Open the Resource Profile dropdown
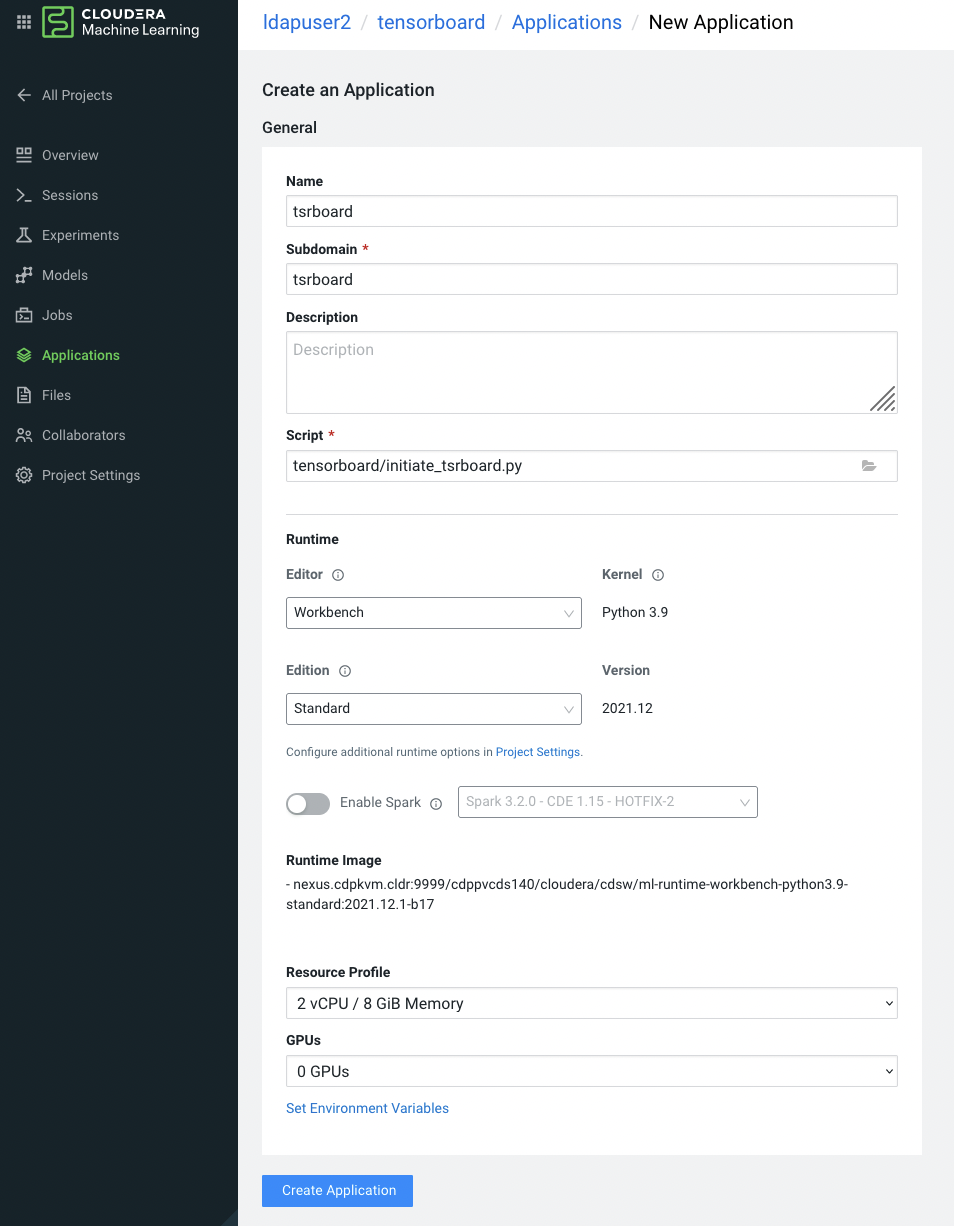 pos(591,1003)
